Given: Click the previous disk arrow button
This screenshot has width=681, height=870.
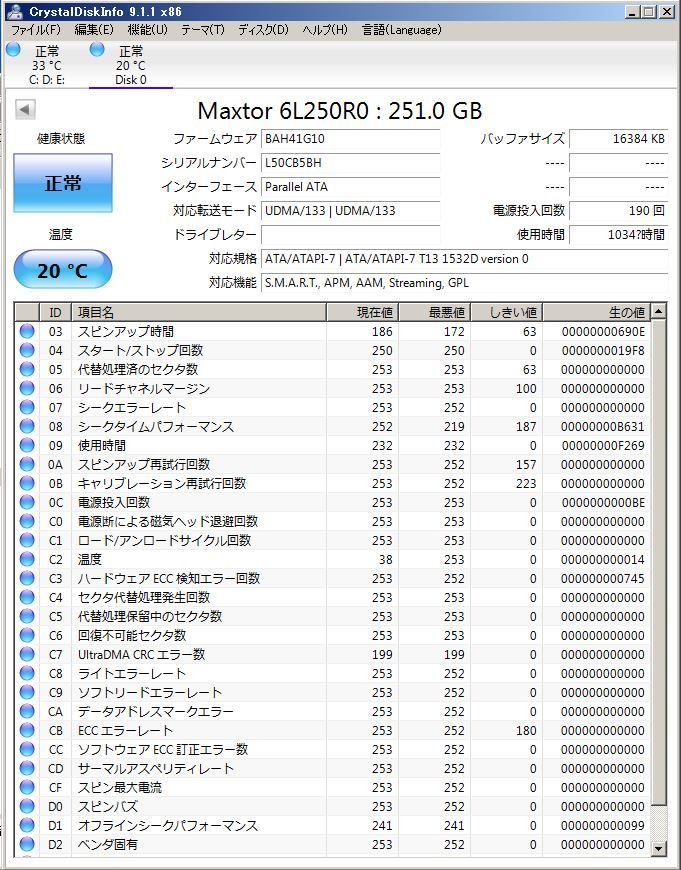Looking at the screenshot, I should tap(25, 109).
